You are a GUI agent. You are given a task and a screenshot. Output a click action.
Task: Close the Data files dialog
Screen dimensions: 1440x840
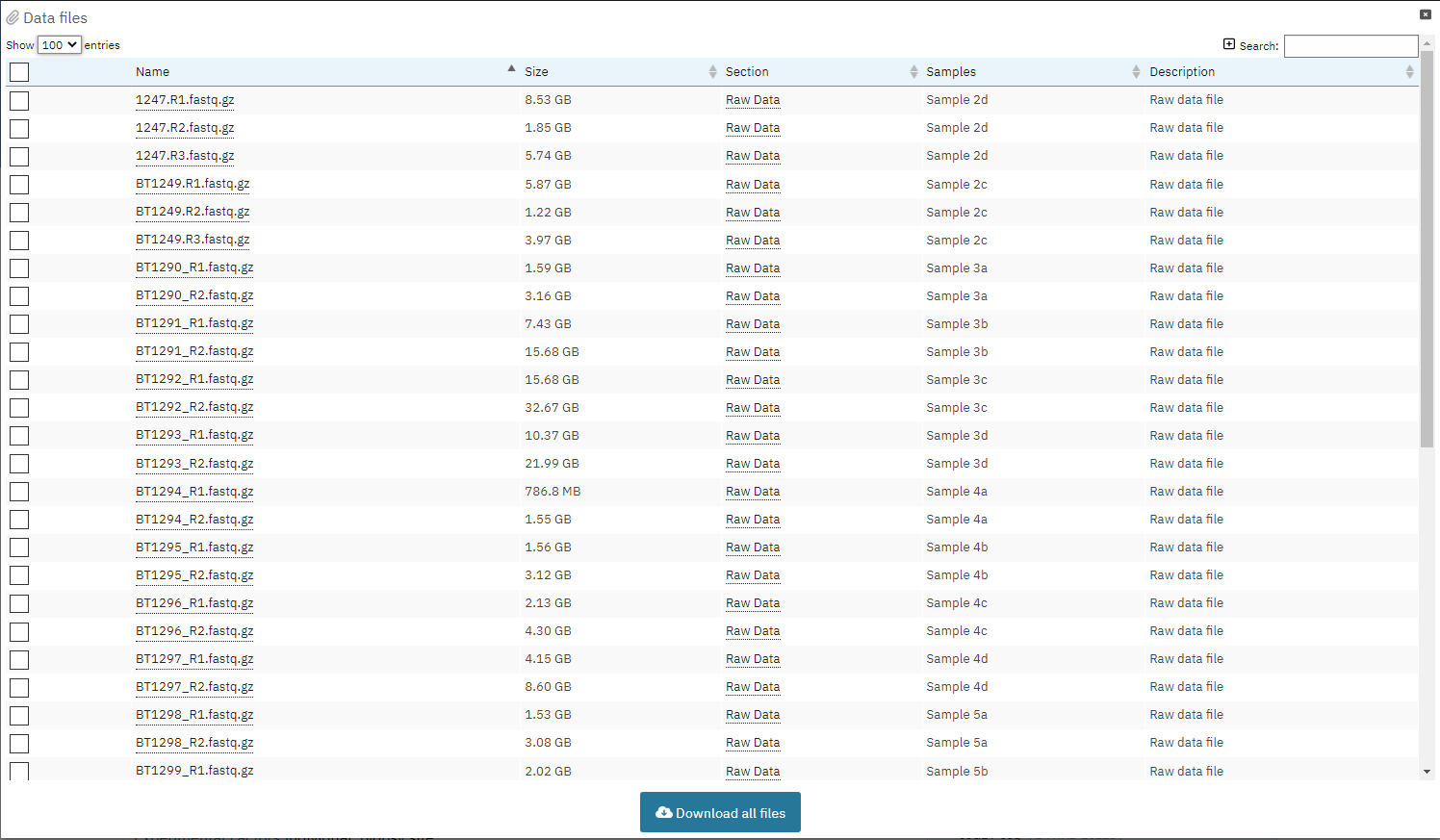[1426, 14]
